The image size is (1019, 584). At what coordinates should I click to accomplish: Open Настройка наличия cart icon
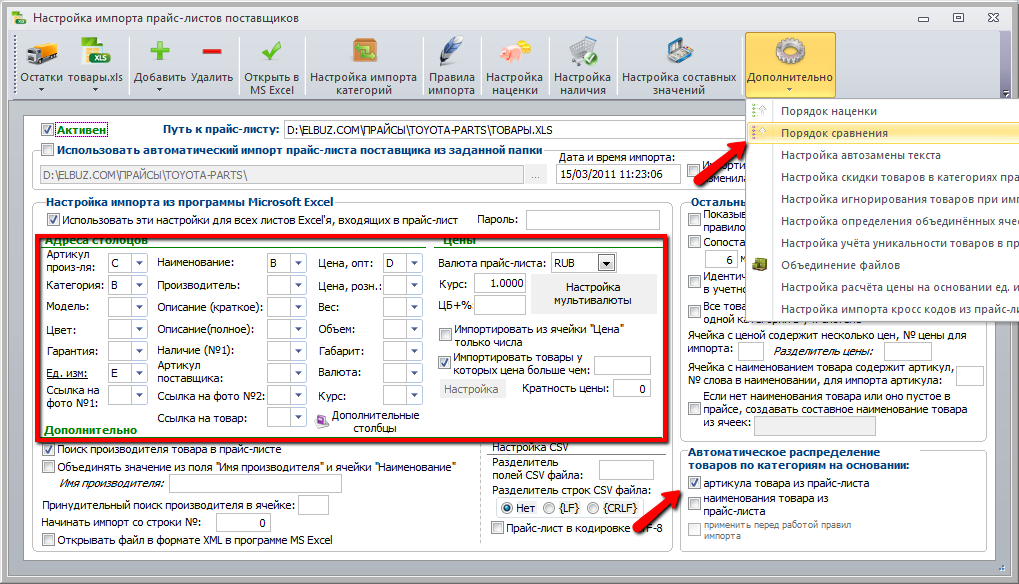tap(583, 51)
